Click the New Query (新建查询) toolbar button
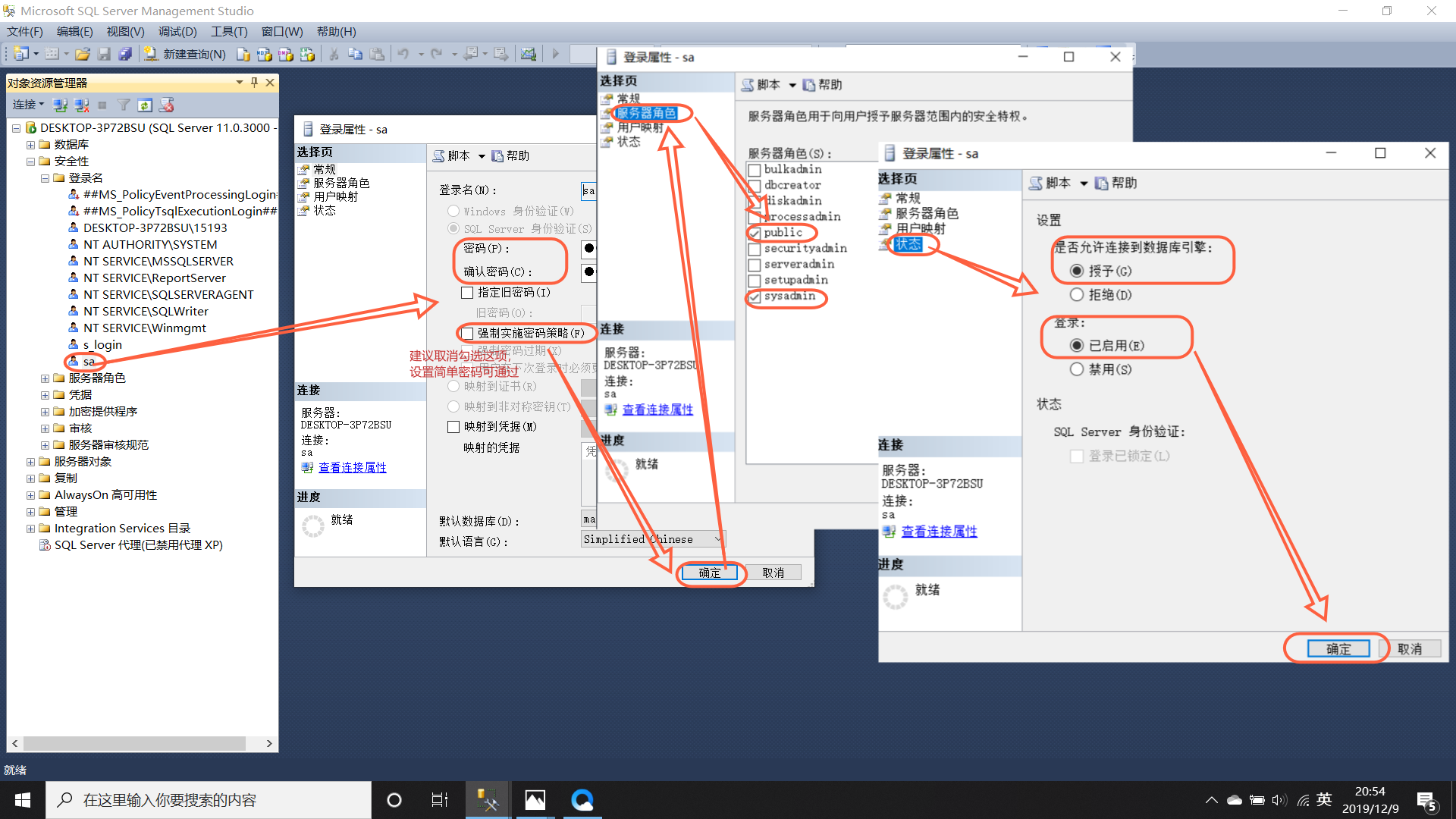Screen dimensions: 1456x819 [x=186, y=54]
